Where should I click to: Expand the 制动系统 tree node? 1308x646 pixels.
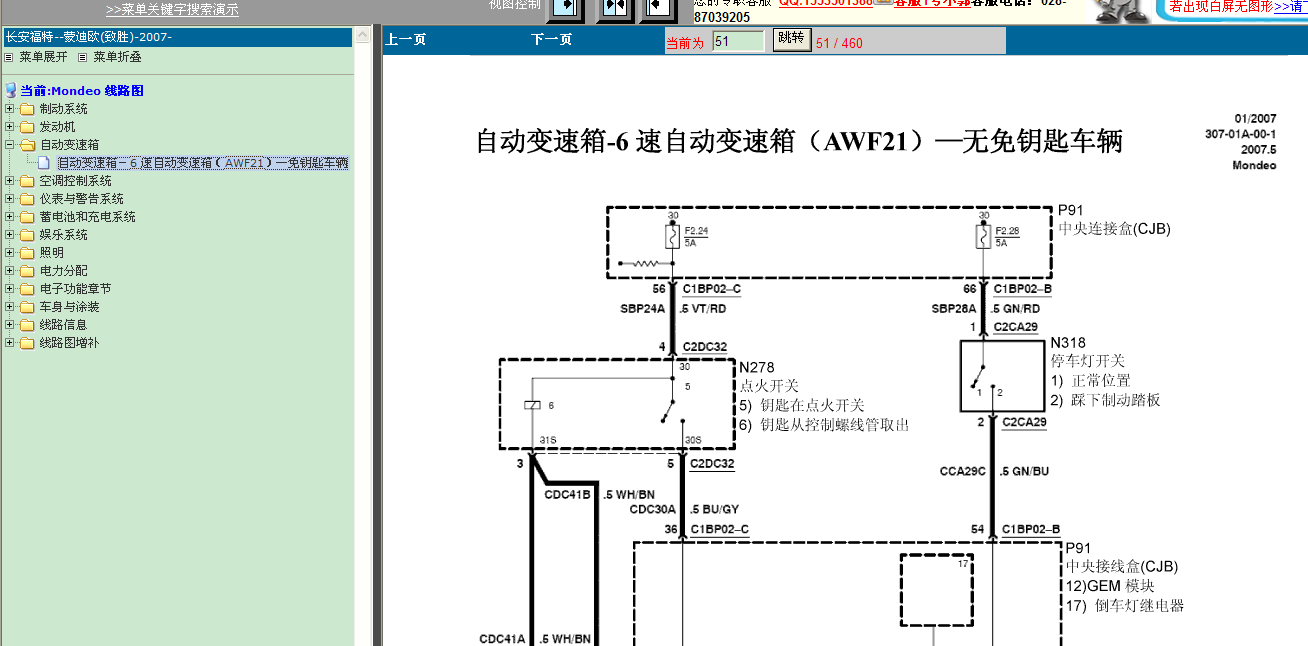[x=8, y=109]
